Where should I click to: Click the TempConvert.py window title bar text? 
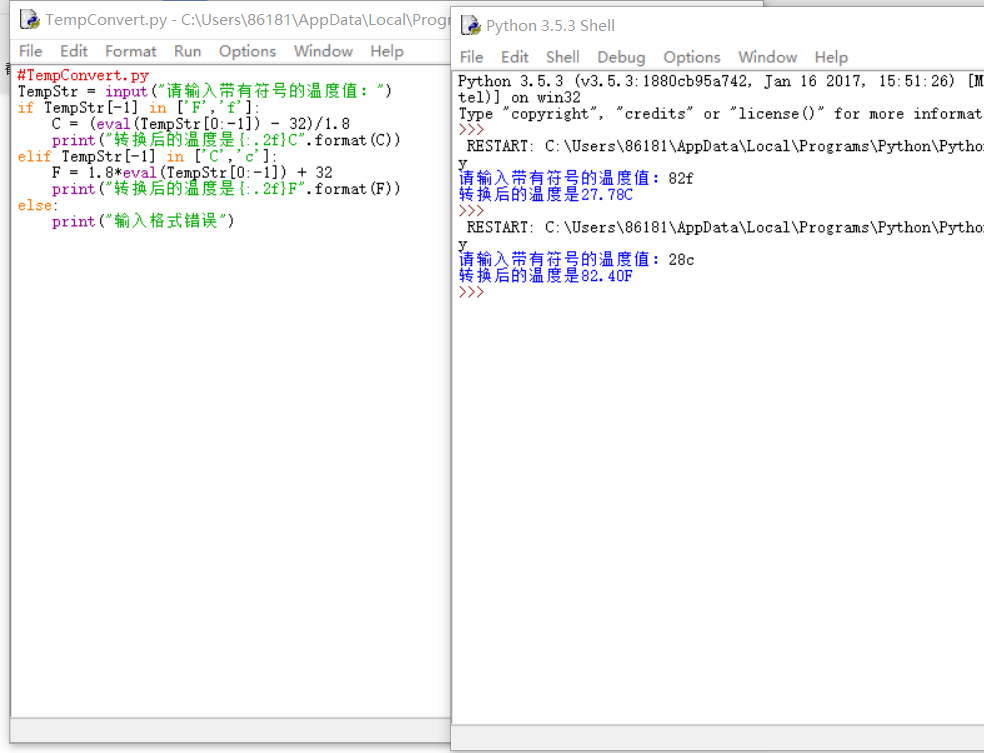click(x=248, y=20)
